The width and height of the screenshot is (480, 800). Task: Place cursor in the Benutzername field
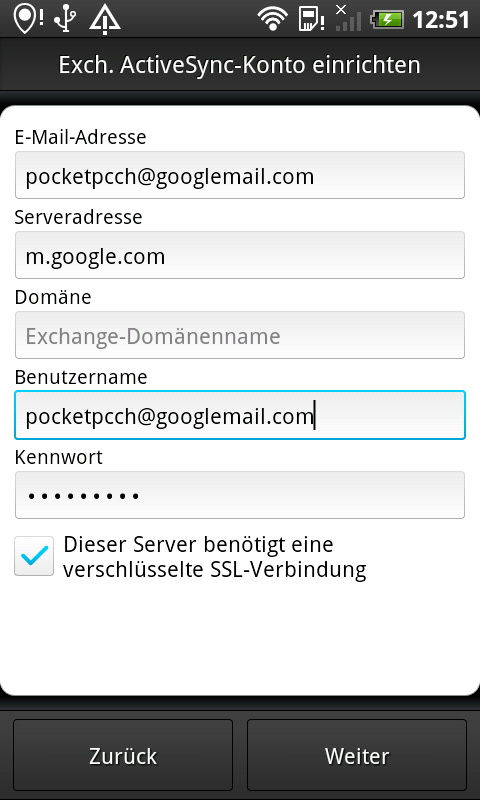[240, 415]
